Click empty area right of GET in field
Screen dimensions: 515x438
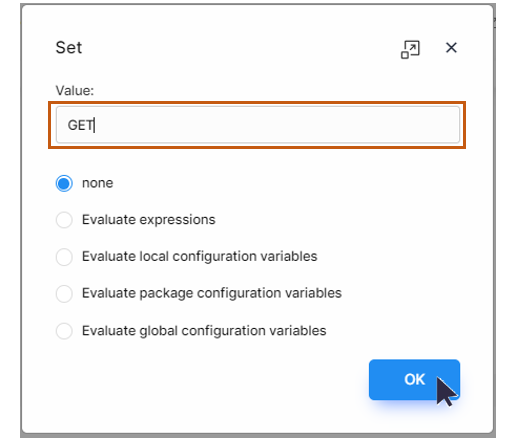(x=277, y=125)
